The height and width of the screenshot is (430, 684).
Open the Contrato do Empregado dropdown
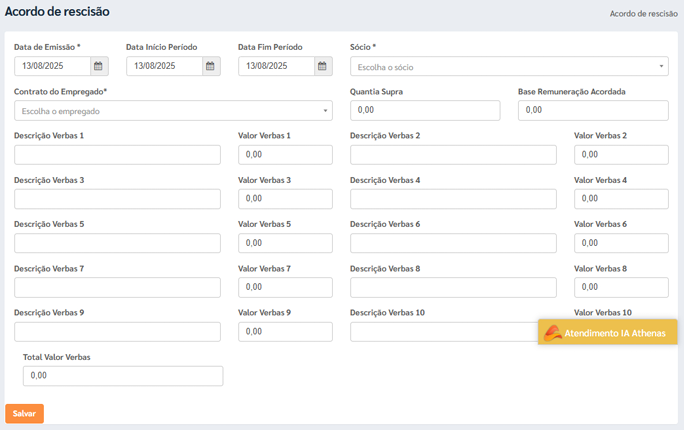[x=173, y=111]
